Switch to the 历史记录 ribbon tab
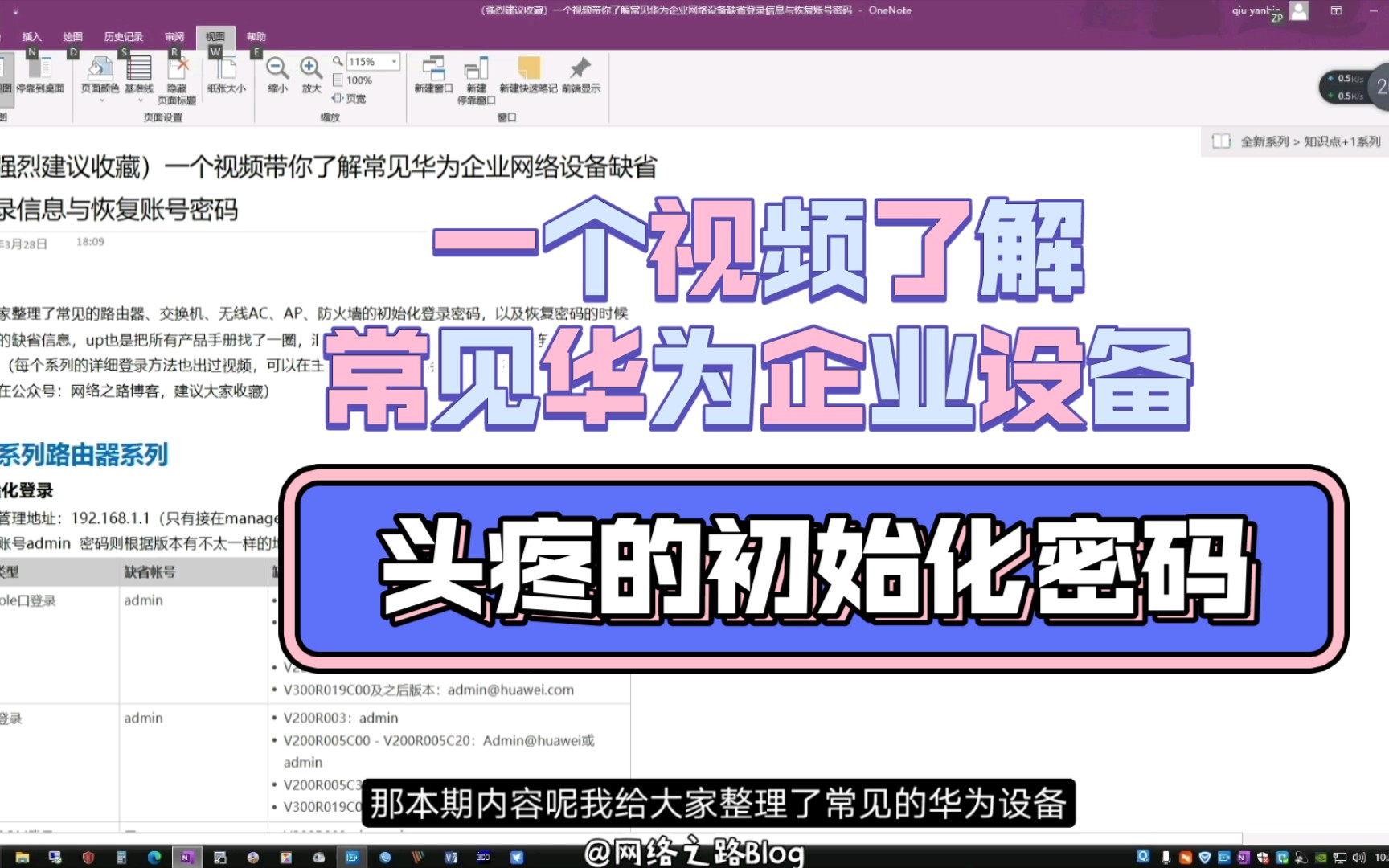The height and width of the screenshot is (868, 1389). (124, 37)
